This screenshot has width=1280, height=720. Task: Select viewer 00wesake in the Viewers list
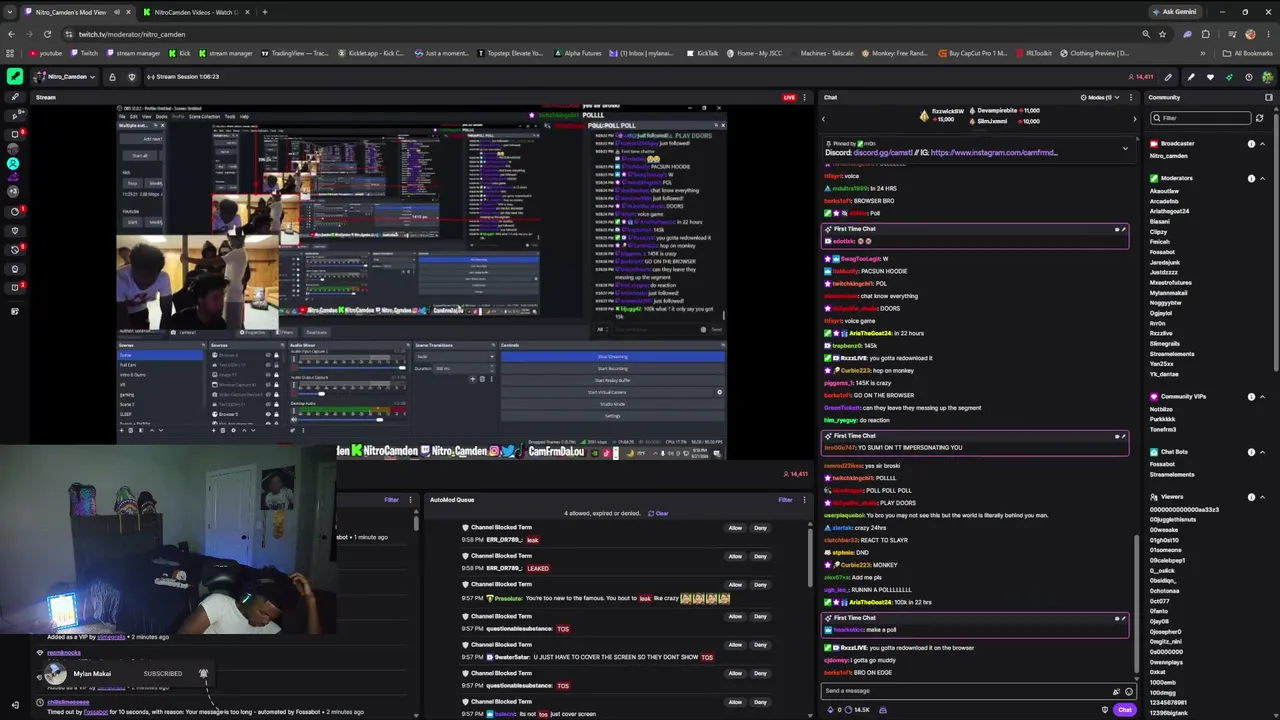[x=1164, y=530]
